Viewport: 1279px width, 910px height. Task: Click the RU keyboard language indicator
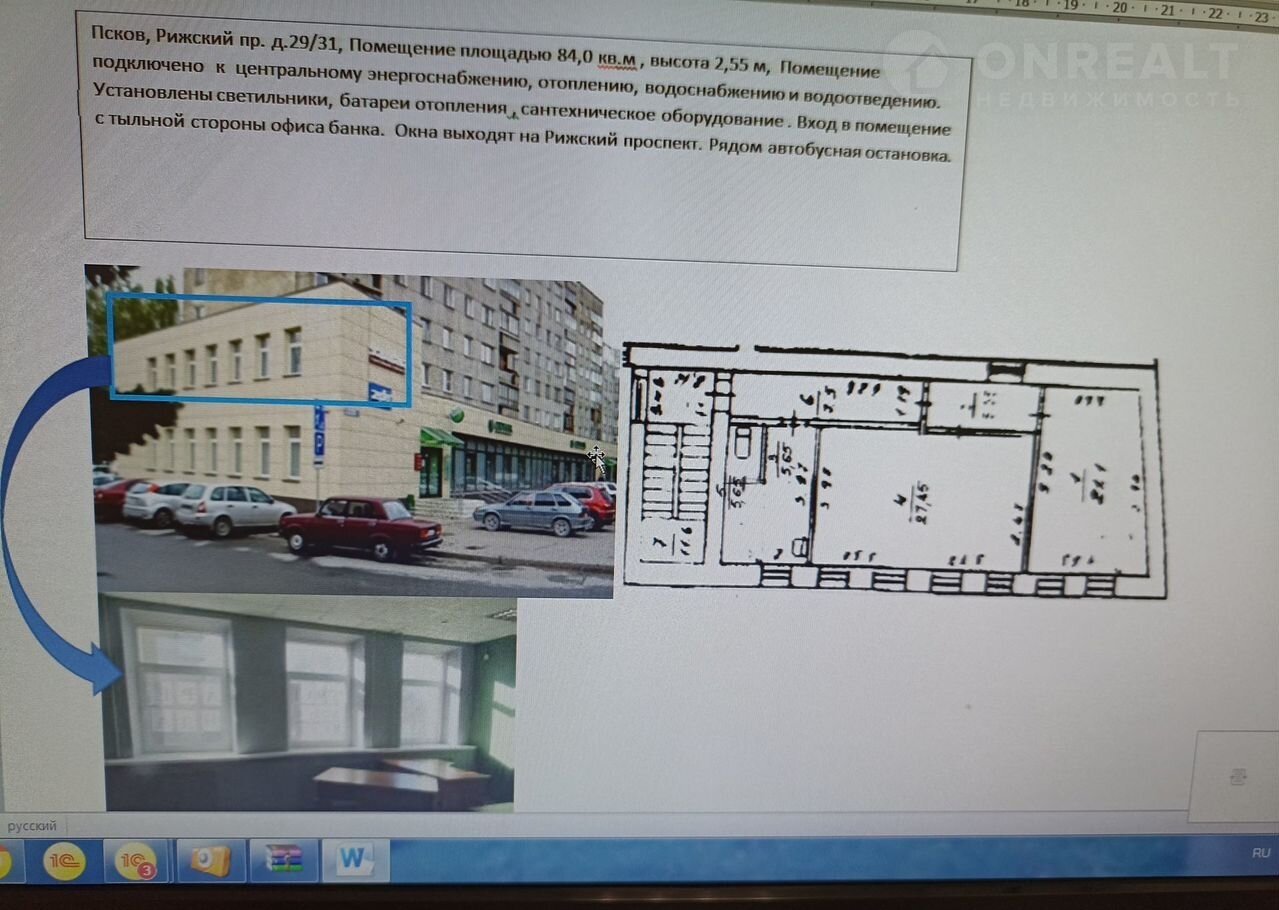1260,853
